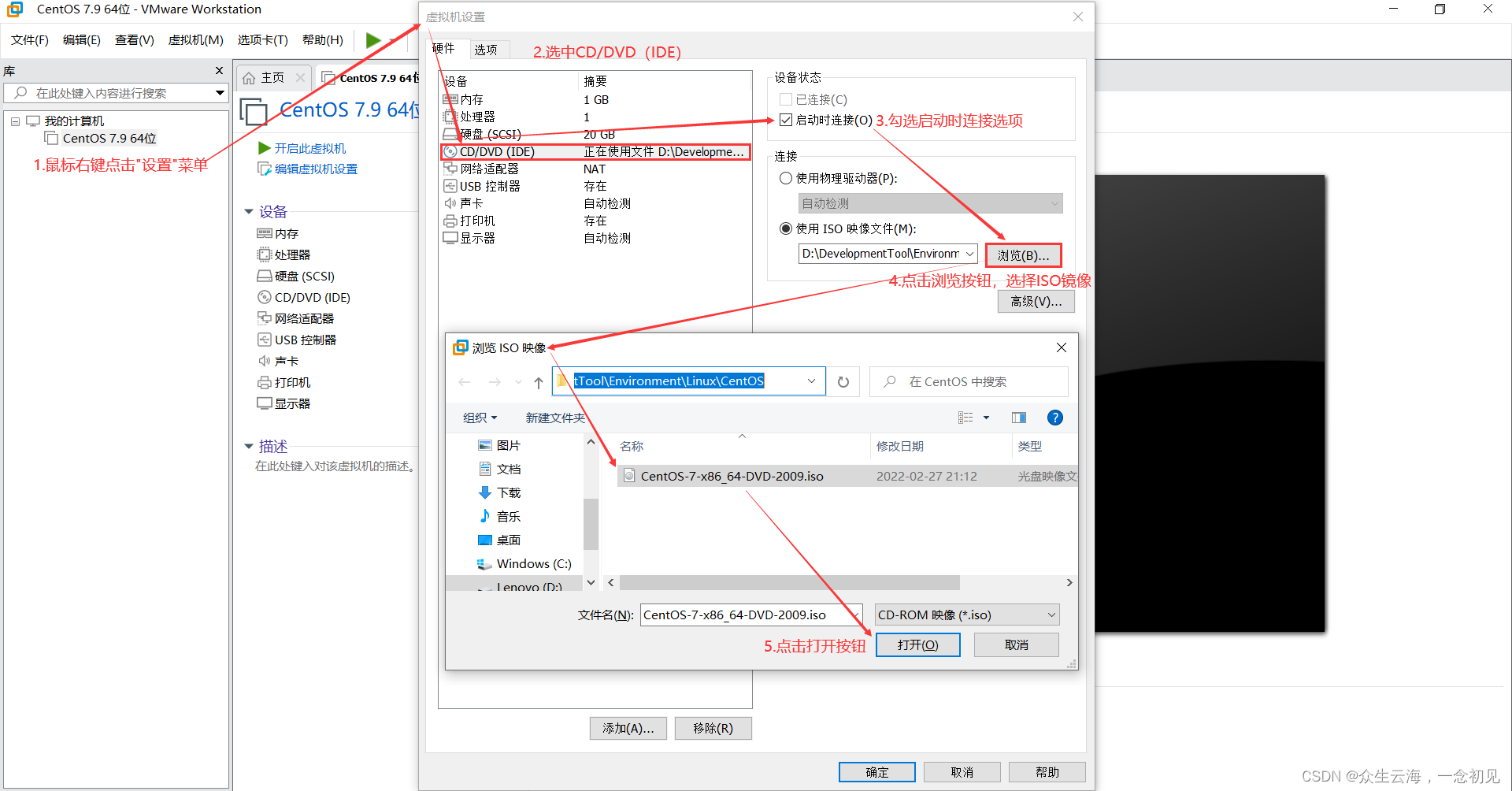Click the navigation pane vertical scrollbar thumb
The image size is (1512, 791).
click(x=591, y=524)
